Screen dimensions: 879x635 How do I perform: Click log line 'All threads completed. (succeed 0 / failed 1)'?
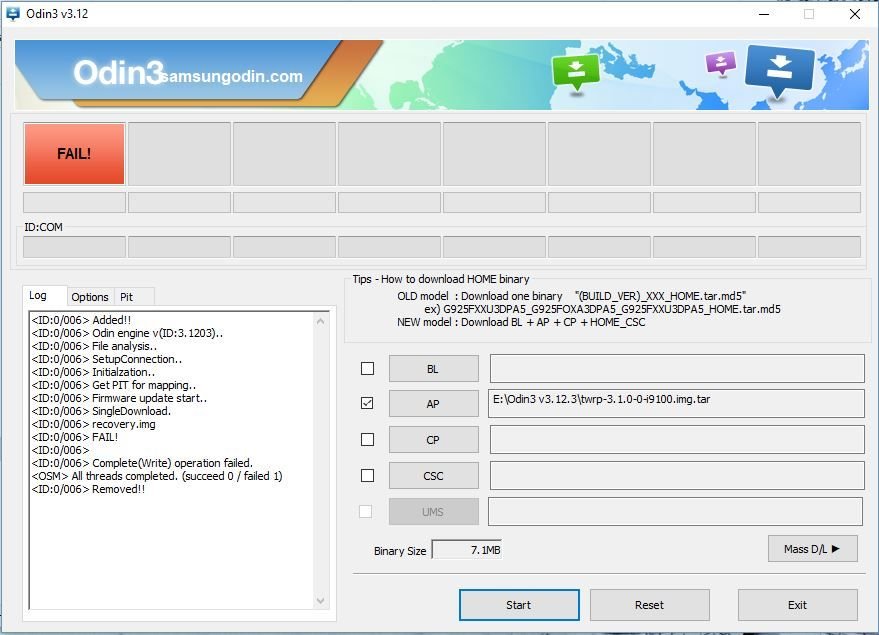[177, 476]
